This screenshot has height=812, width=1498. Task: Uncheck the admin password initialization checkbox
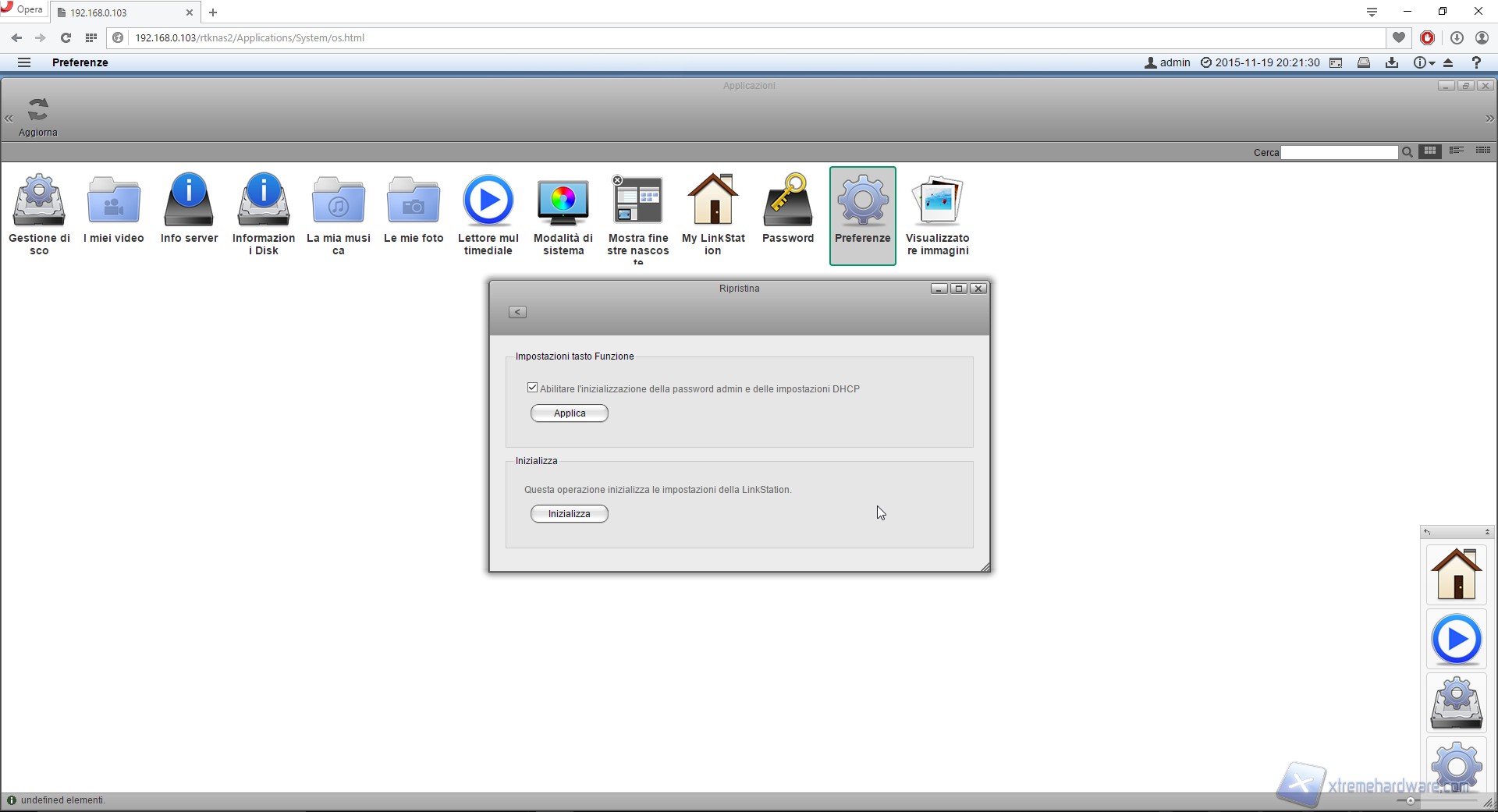pyautogui.click(x=533, y=388)
